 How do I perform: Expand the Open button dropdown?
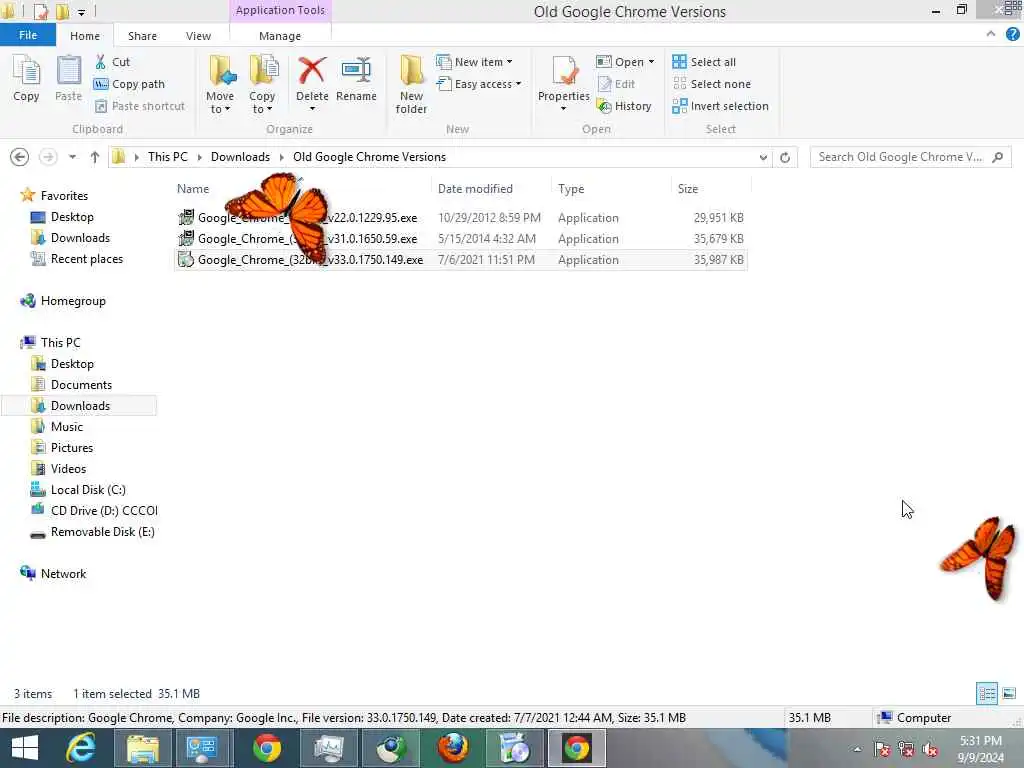(x=651, y=62)
